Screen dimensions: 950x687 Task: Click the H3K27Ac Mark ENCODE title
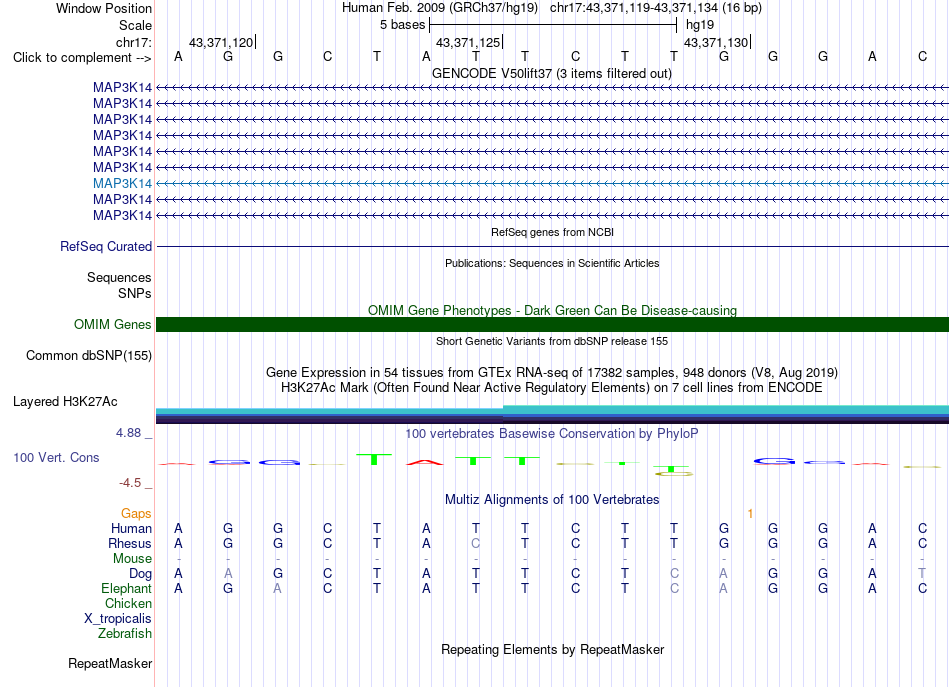coord(552,387)
